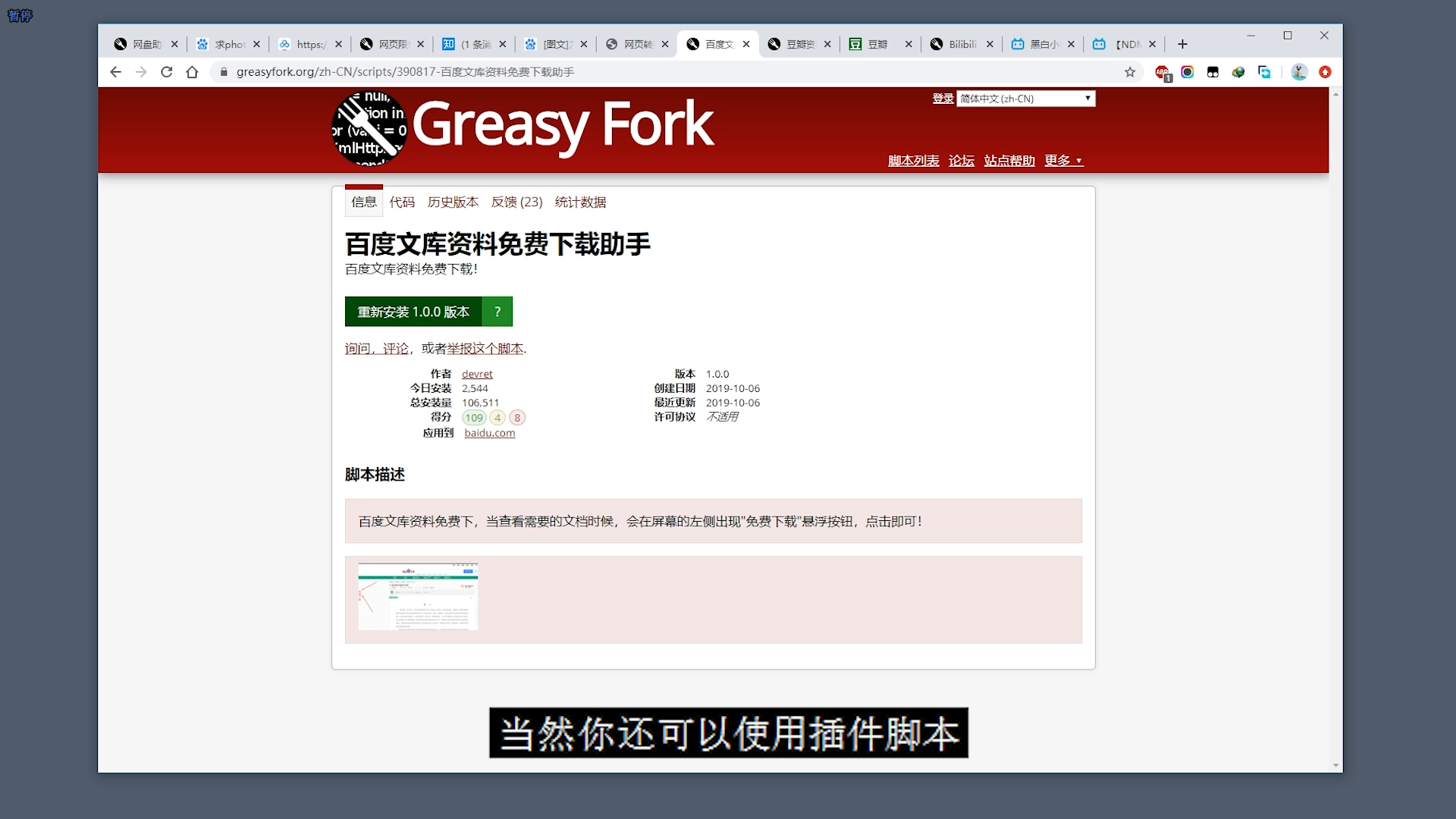View the site security lock icon

(224, 72)
